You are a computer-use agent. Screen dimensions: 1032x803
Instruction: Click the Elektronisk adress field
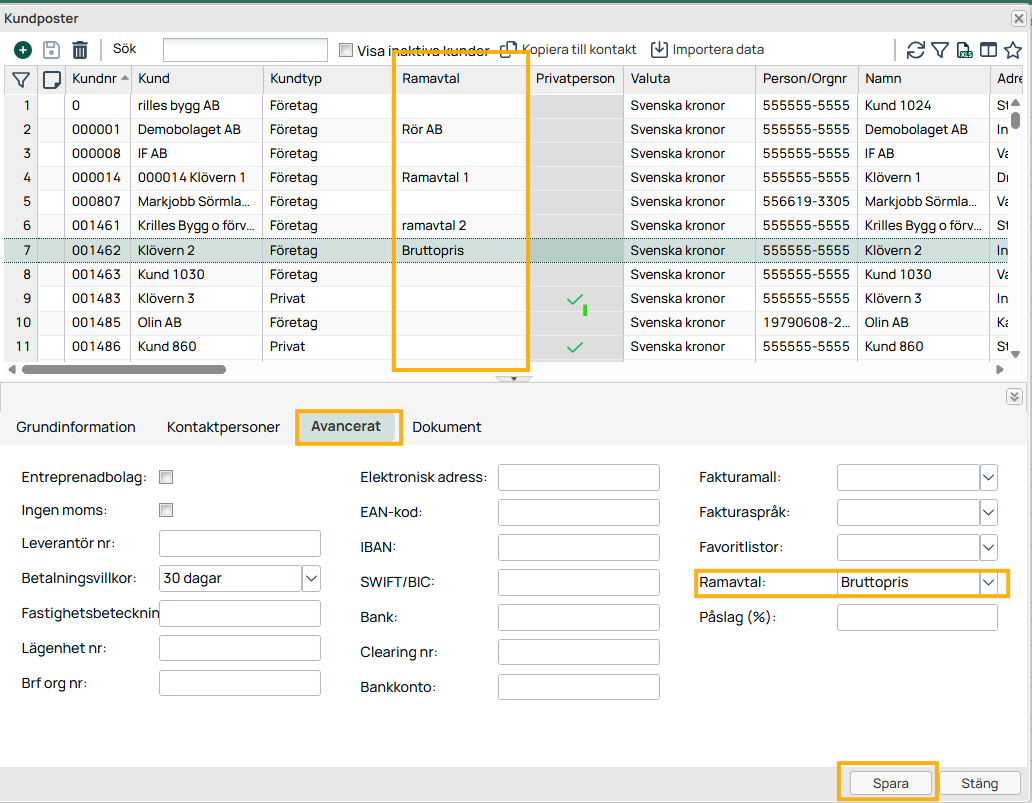(x=579, y=478)
